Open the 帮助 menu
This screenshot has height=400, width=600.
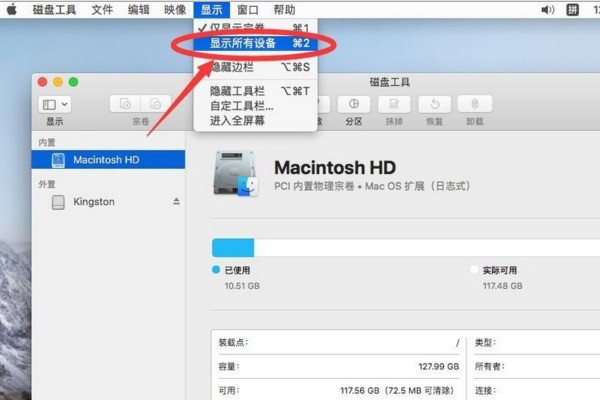pyautogui.click(x=284, y=10)
